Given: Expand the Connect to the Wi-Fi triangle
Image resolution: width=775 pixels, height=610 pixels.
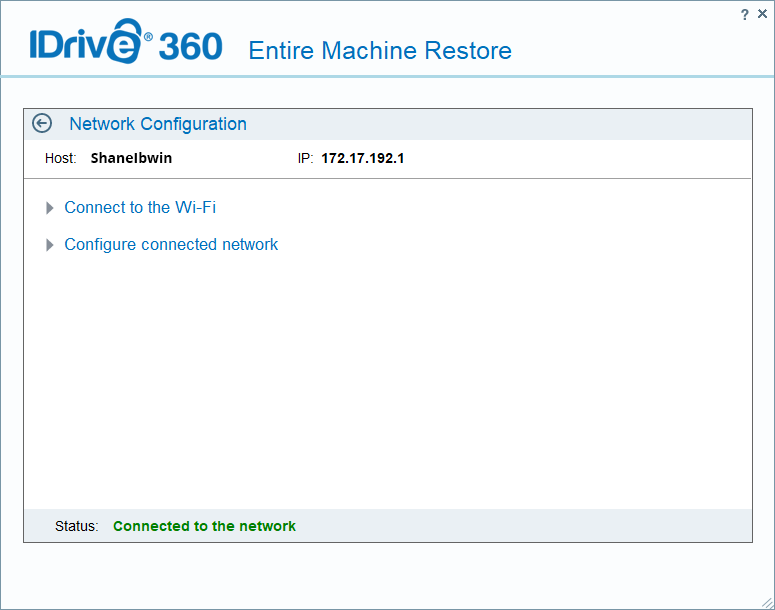Looking at the screenshot, I should tap(50, 208).
